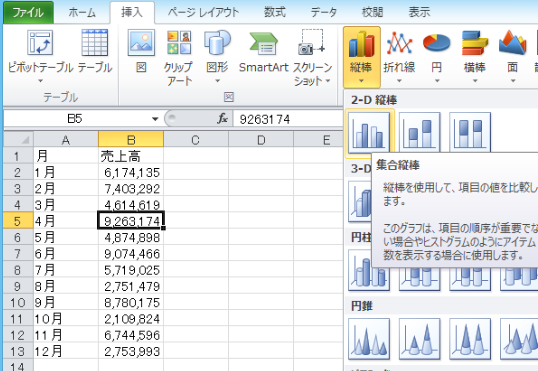
Task: Select the 挿入 tab
Action: (x=132, y=12)
